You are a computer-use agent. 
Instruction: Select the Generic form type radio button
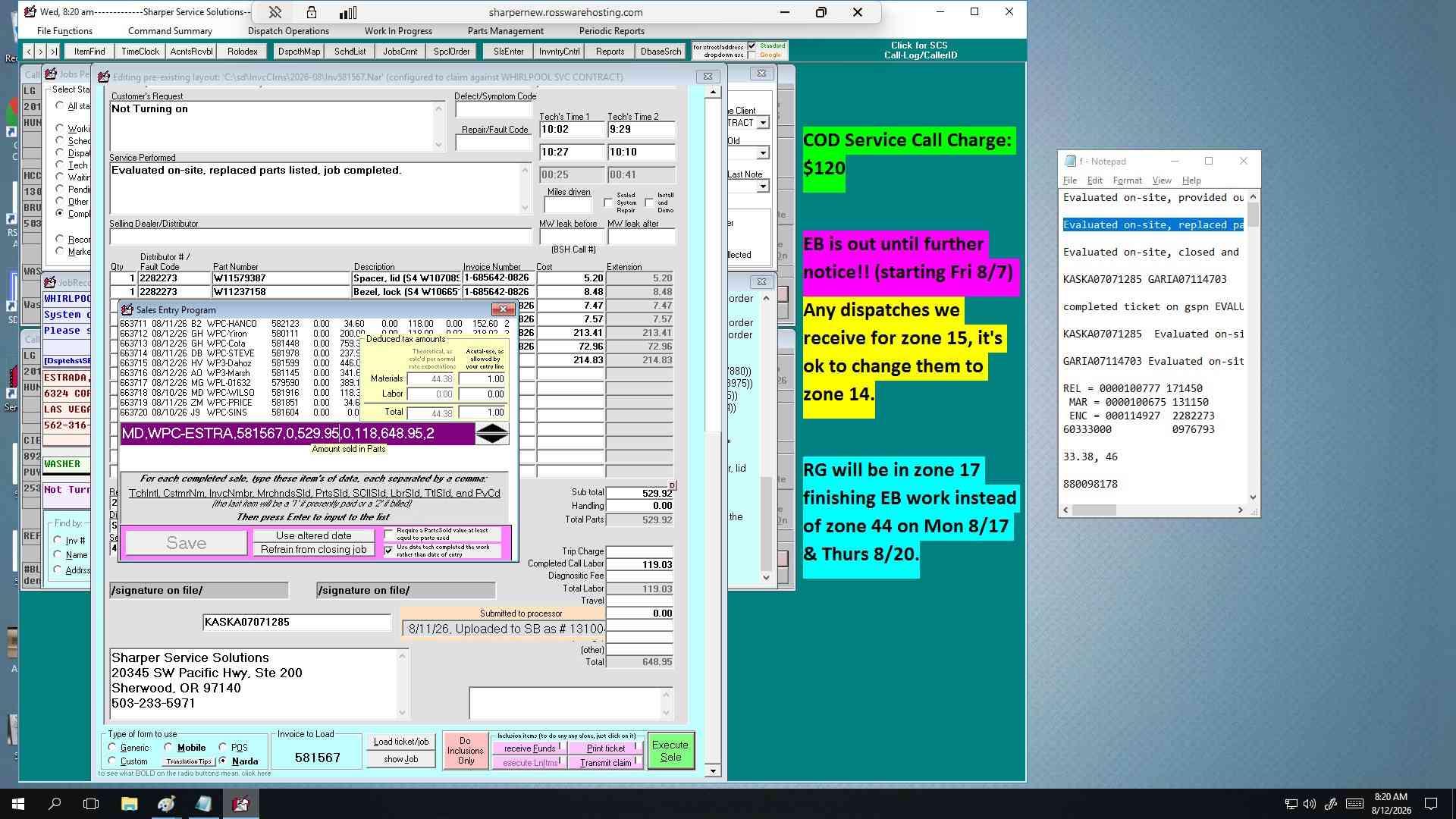(x=113, y=748)
